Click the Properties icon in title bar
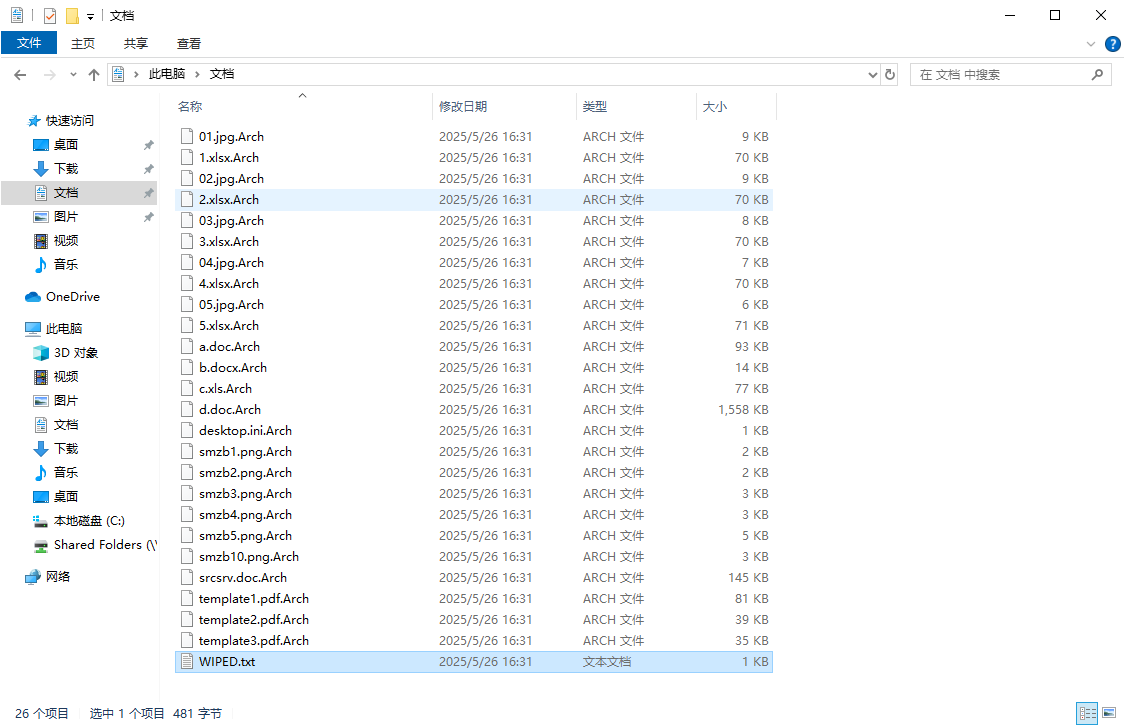This screenshot has width=1125, height=726. (50, 16)
